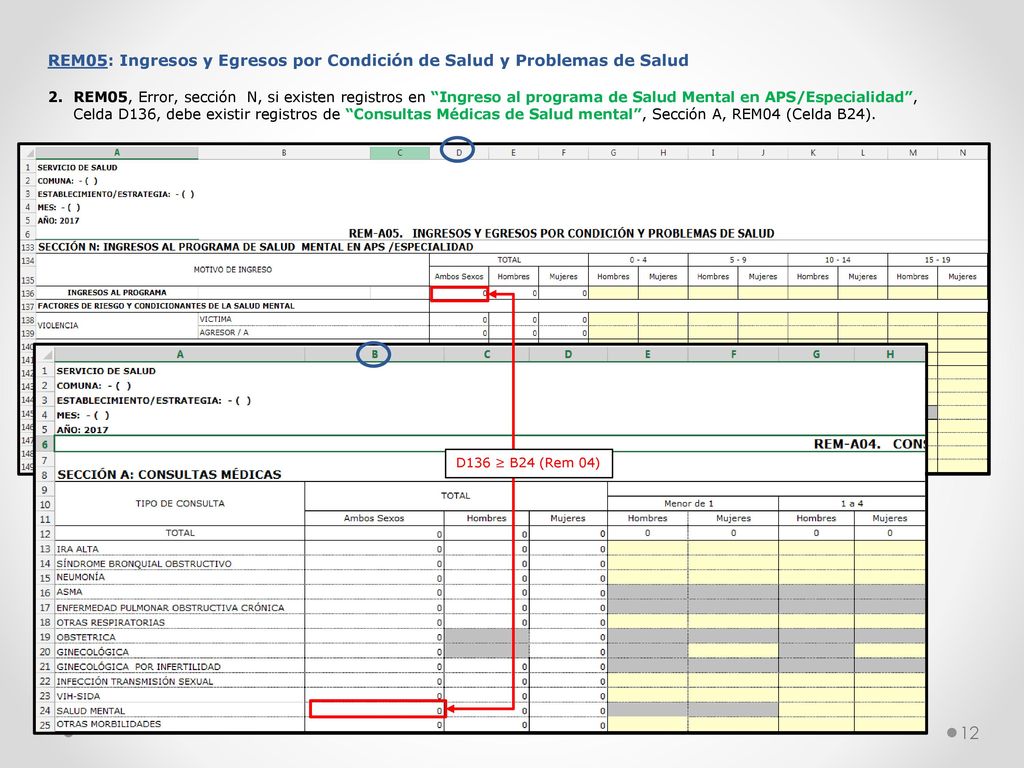1024x768 pixels.
Task: Select row 136 header in REM-A05 sheet
Action: point(28,293)
